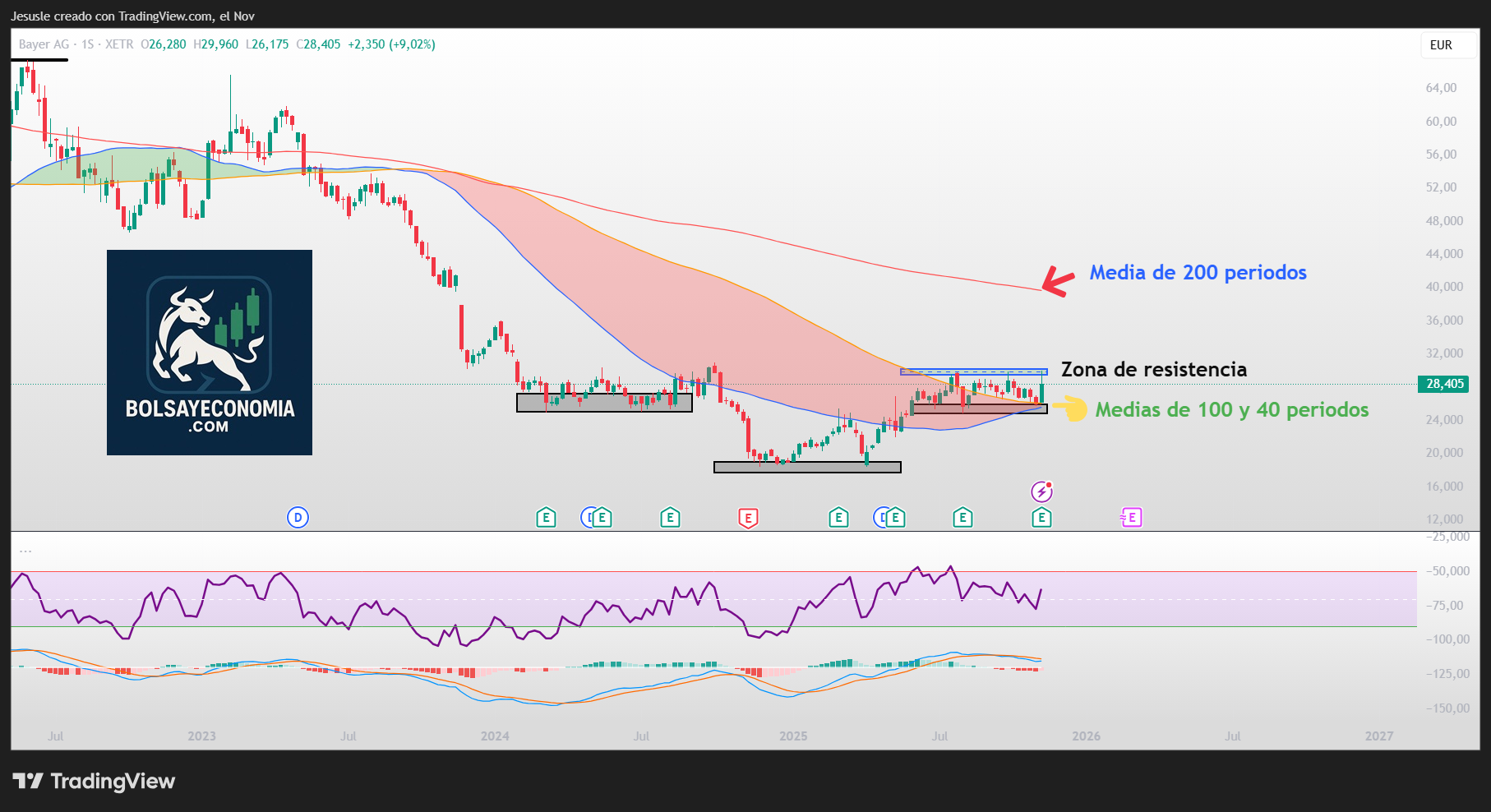
Task: Click the purple lightning bolt event icon
Action: coord(1041,491)
